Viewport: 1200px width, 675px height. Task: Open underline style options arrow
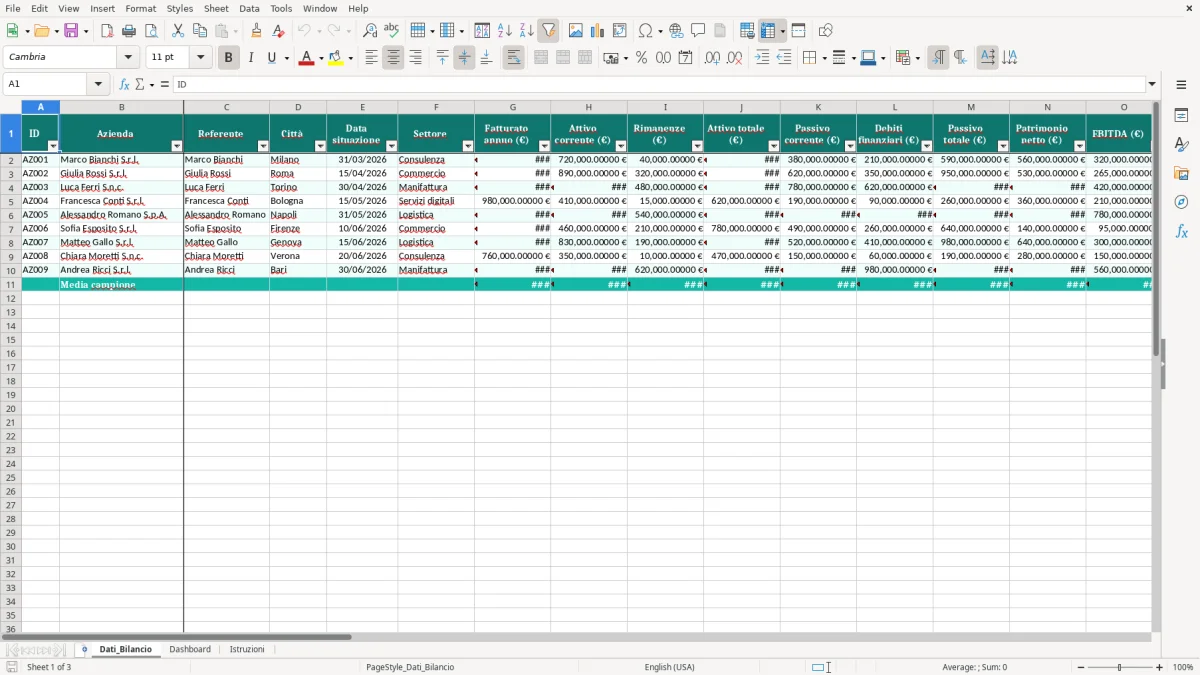coord(286,58)
